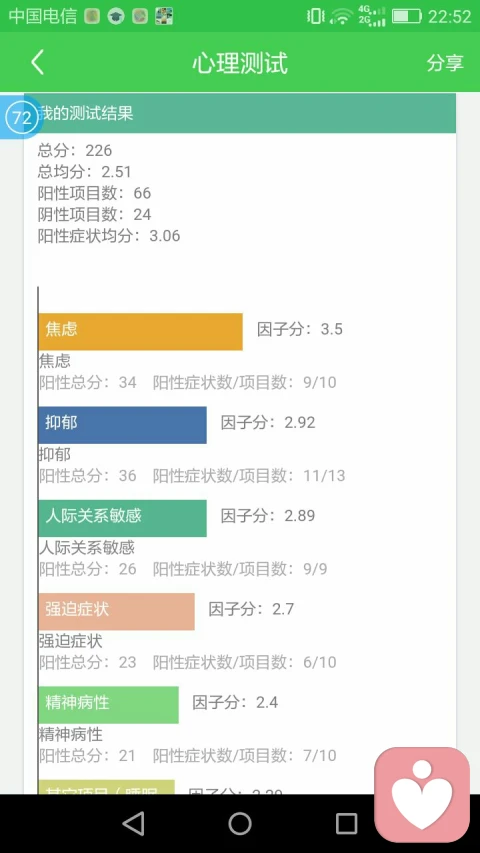The image size is (480, 853).
Task: Tap the 心理测试 page title
Action: click(x=240, y=63)
